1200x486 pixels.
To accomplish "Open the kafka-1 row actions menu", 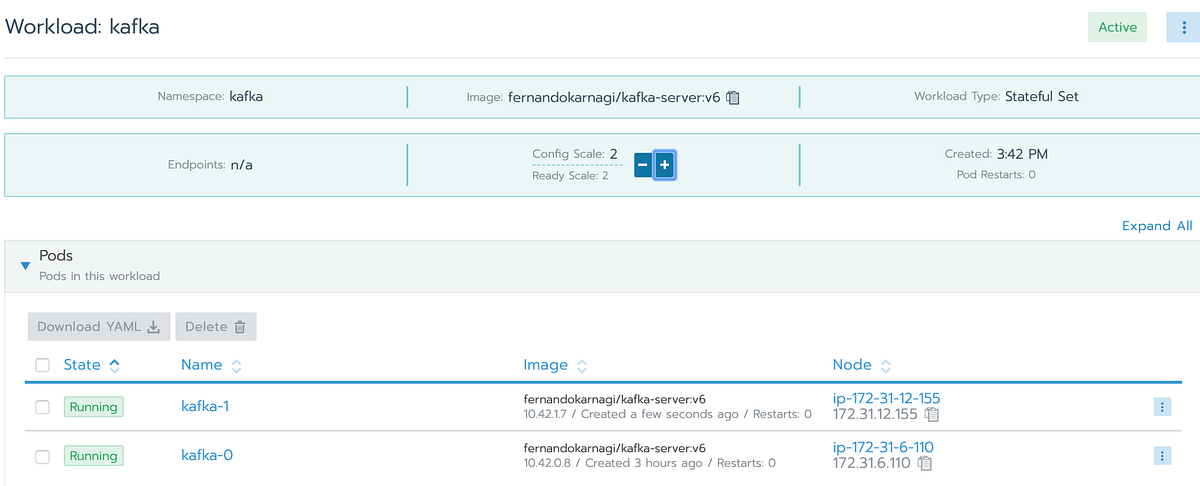I will point(1162,407).
